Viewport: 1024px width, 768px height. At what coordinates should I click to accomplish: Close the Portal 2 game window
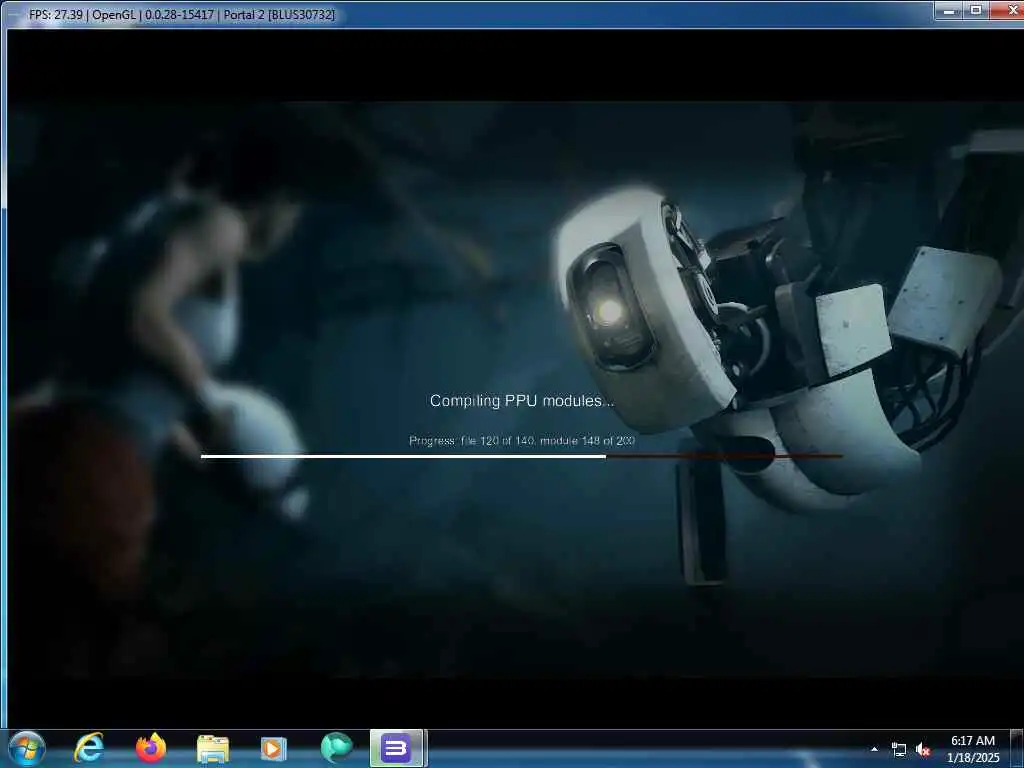click(x=1008, y=10)
